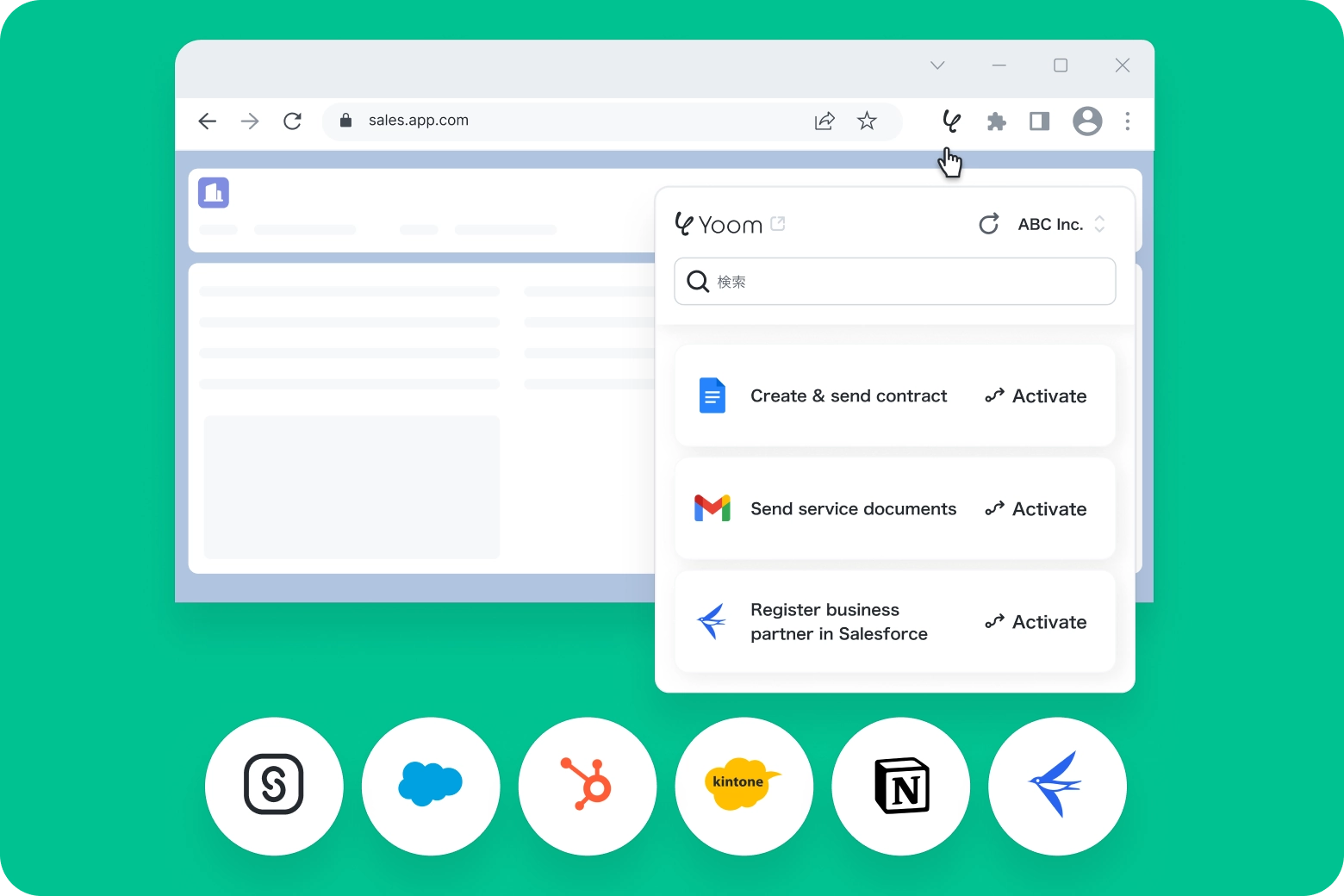Image resolution: width=1344 pixels, height=896 pixels.
Task: Expand the tab search chevron in title bar
Action: tap(937, 65)
